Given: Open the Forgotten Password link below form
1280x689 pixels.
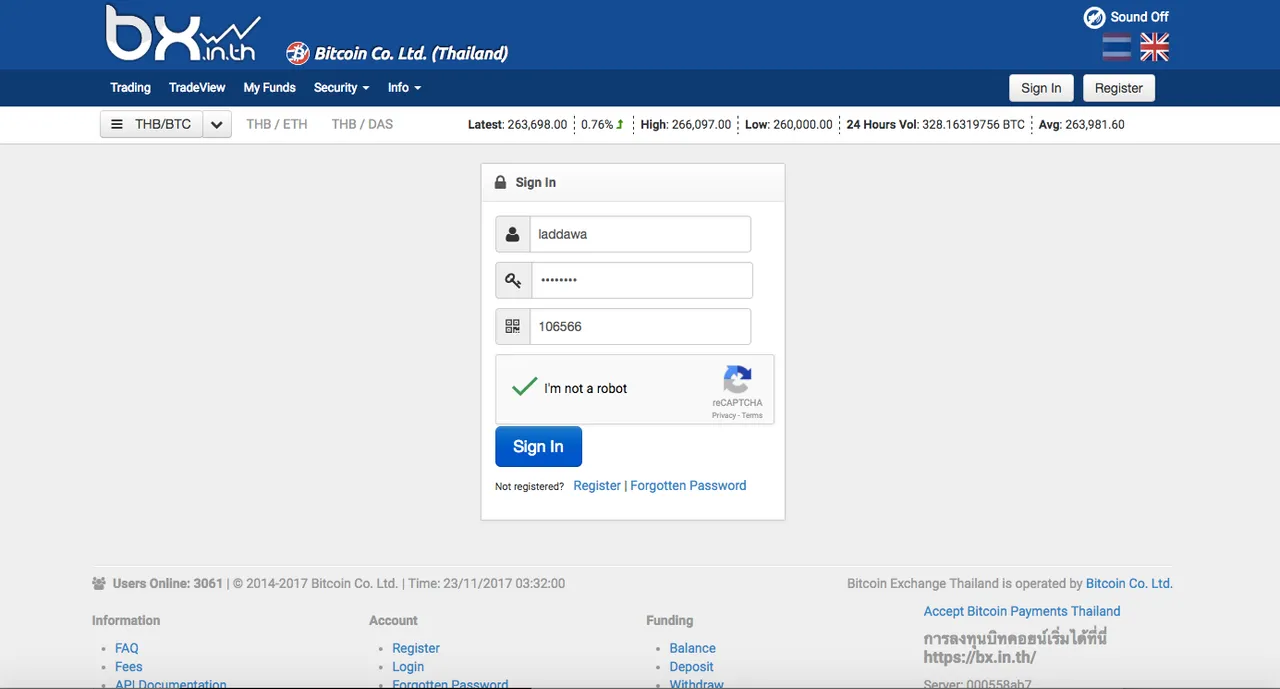Looking at the screenshot, I should (x=688, y=485).
